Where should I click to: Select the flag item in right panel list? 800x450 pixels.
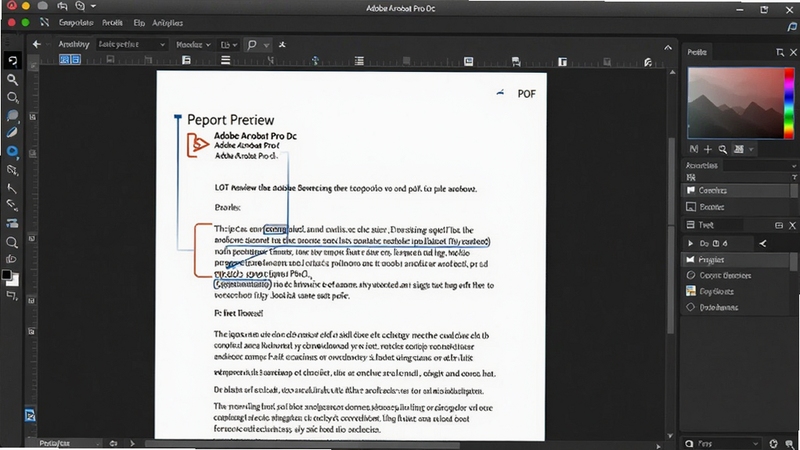[x=735, y=190]
